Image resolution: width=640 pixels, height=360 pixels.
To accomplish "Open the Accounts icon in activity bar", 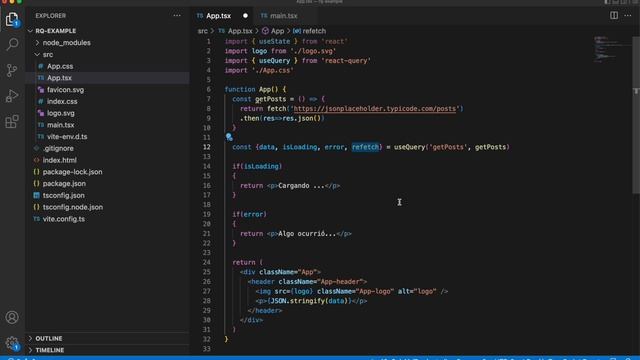I will (12, 317).
